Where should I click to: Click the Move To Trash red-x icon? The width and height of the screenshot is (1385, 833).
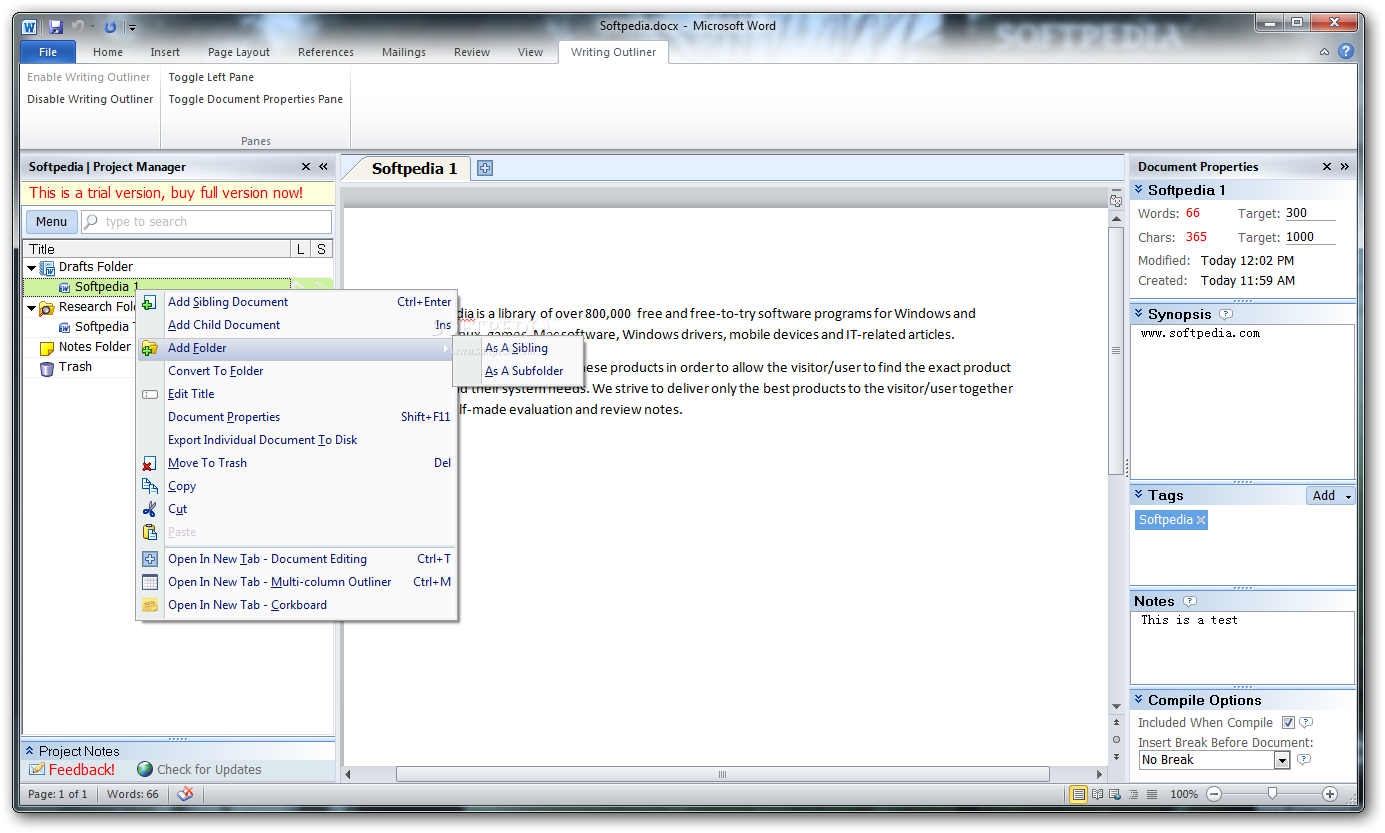[149, 463]
